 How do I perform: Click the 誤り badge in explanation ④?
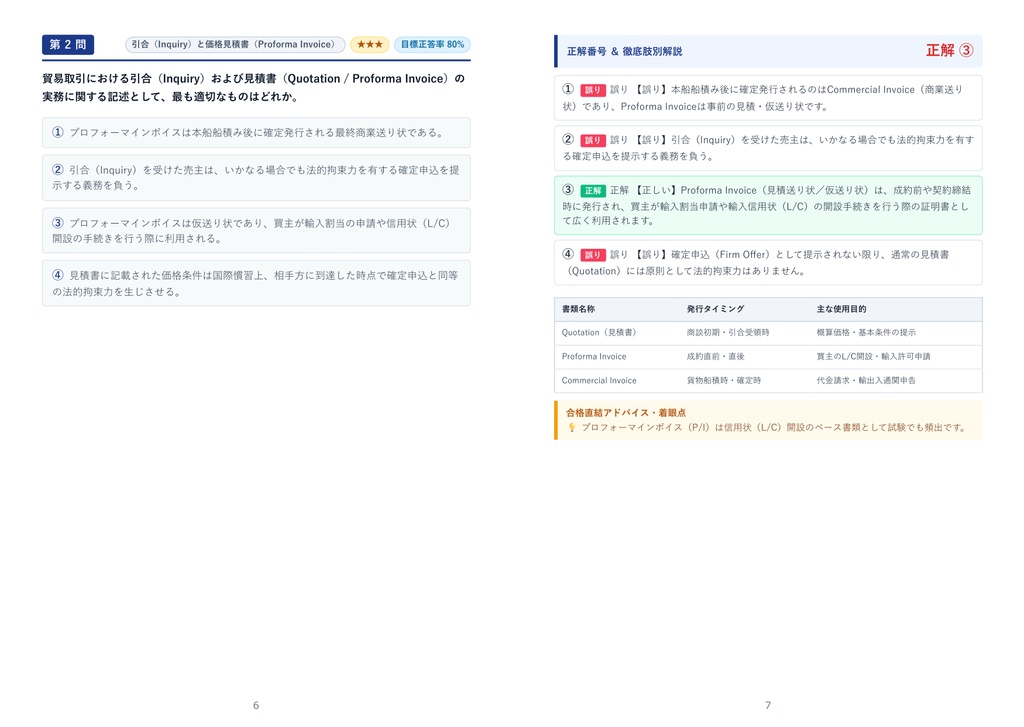(x=592, y=255)
